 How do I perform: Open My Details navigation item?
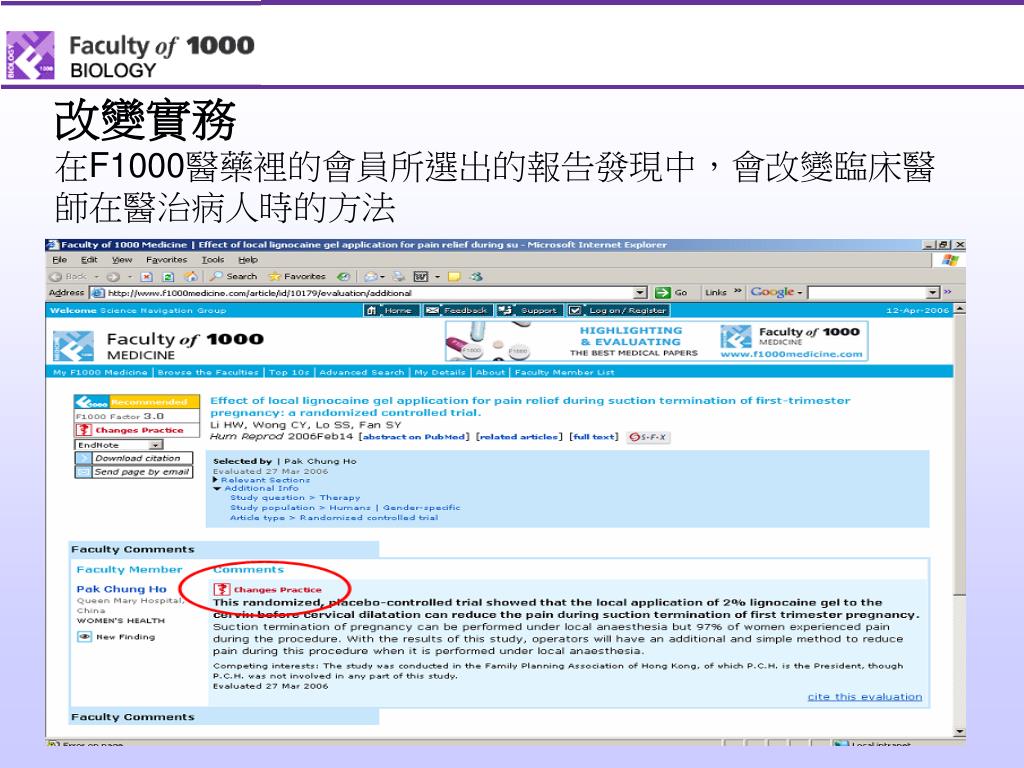(x=440, y=372)
